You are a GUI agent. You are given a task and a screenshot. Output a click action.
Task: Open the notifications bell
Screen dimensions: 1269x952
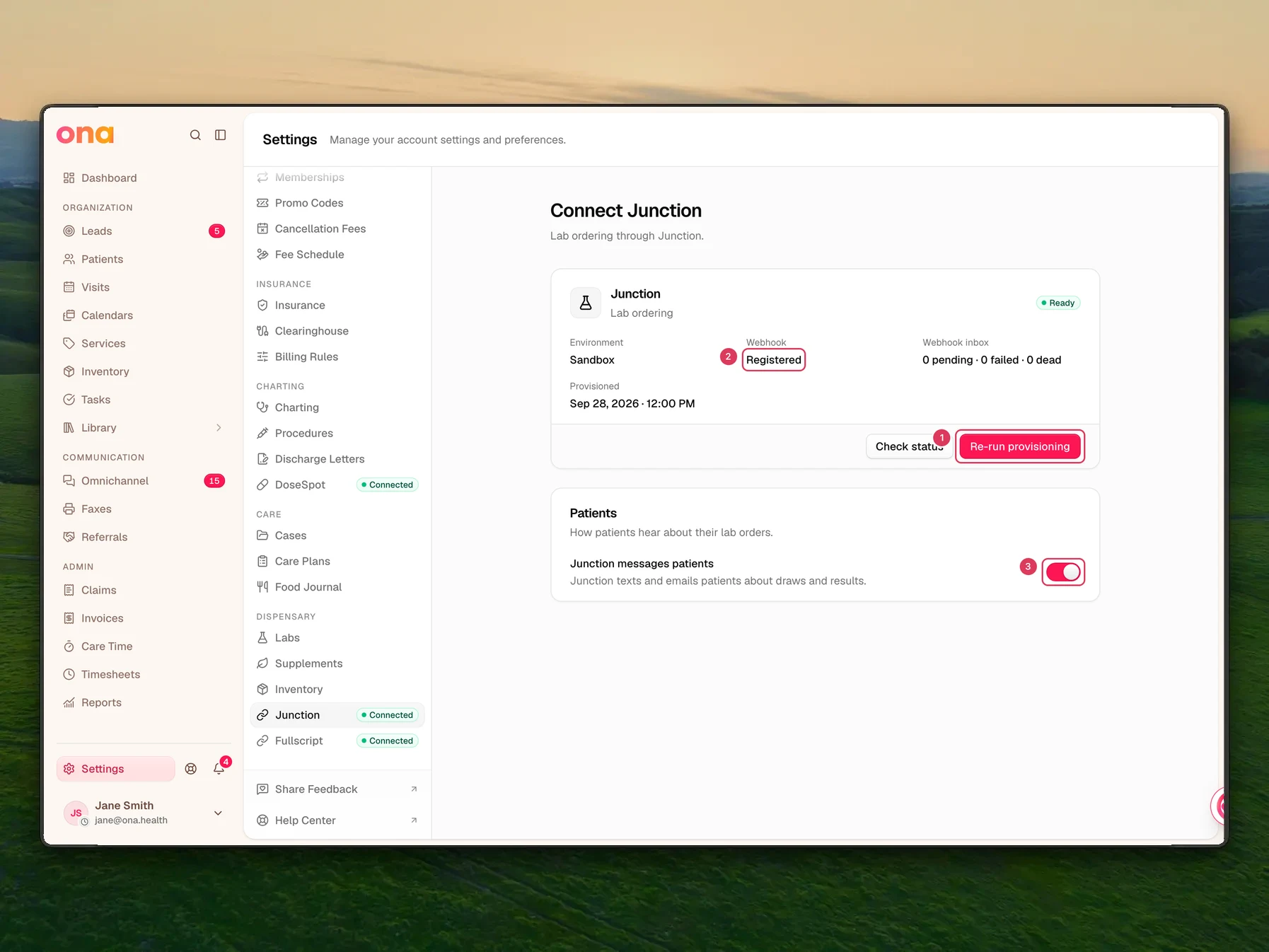219,769
